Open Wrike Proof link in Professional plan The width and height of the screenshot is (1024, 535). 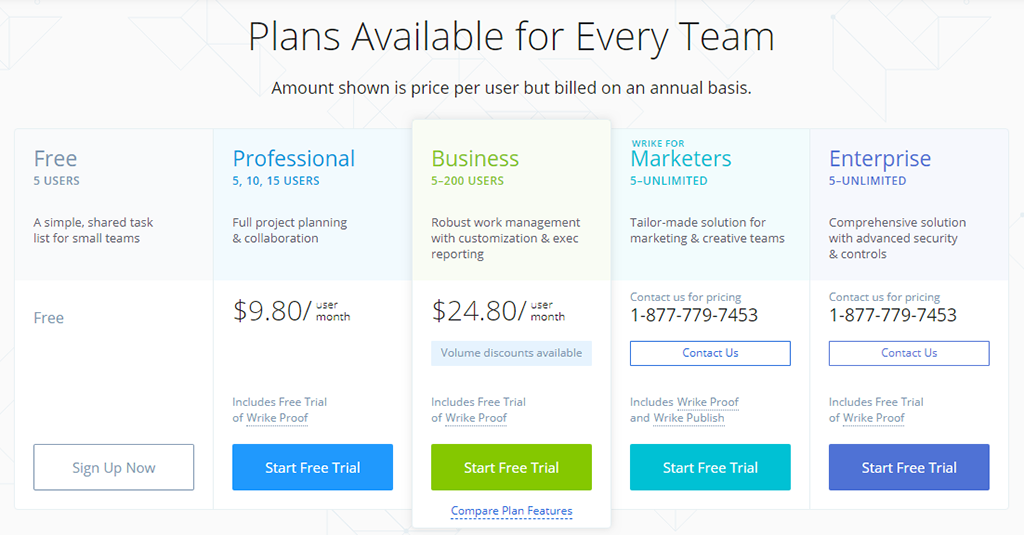point(277,418)
